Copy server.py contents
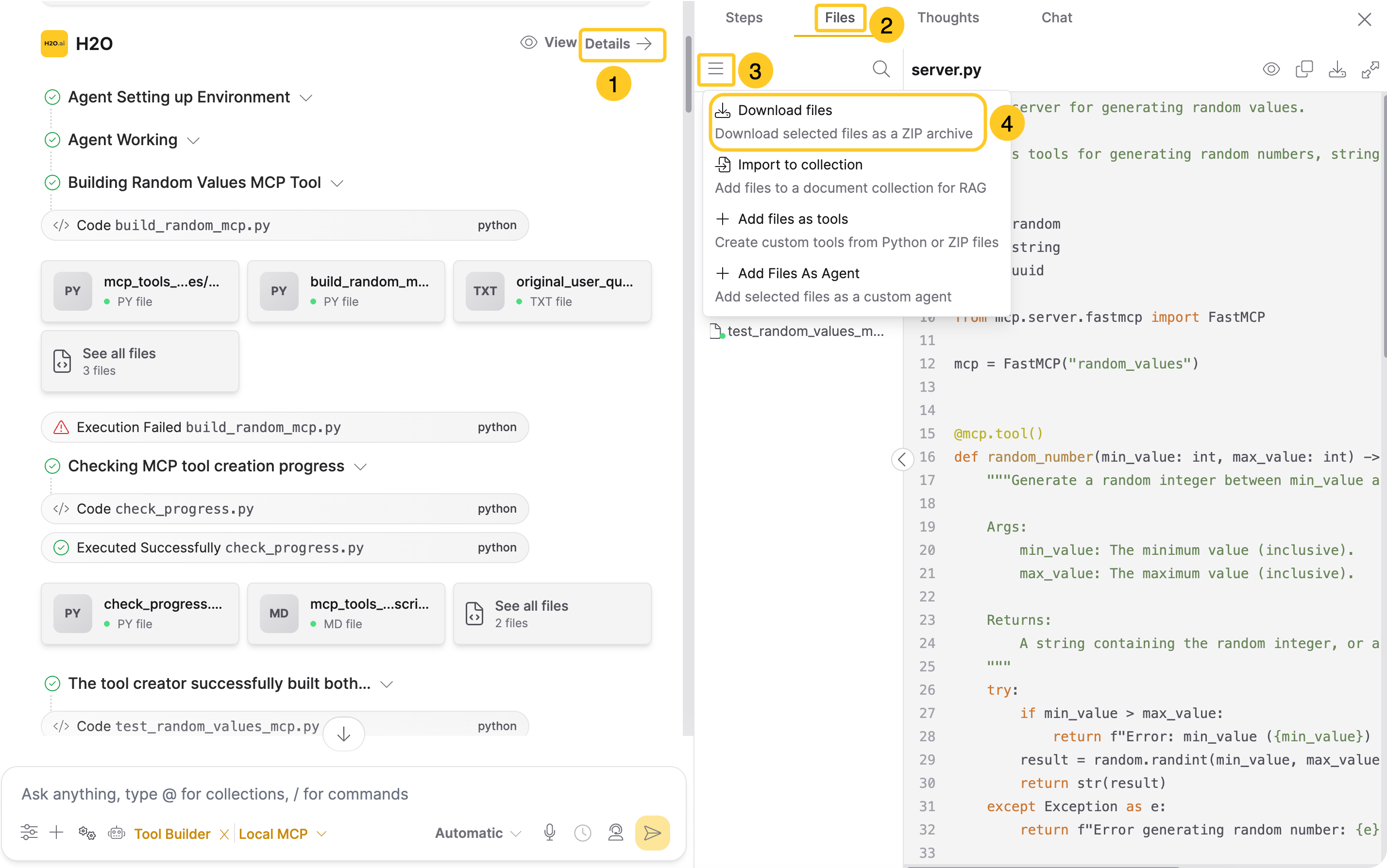The image size is (1387, 868). 1304,69
